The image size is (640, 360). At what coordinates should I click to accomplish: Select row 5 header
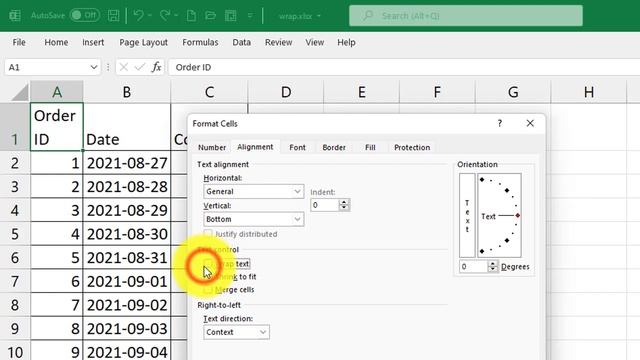pyautogui.click(x=15, y=234)
